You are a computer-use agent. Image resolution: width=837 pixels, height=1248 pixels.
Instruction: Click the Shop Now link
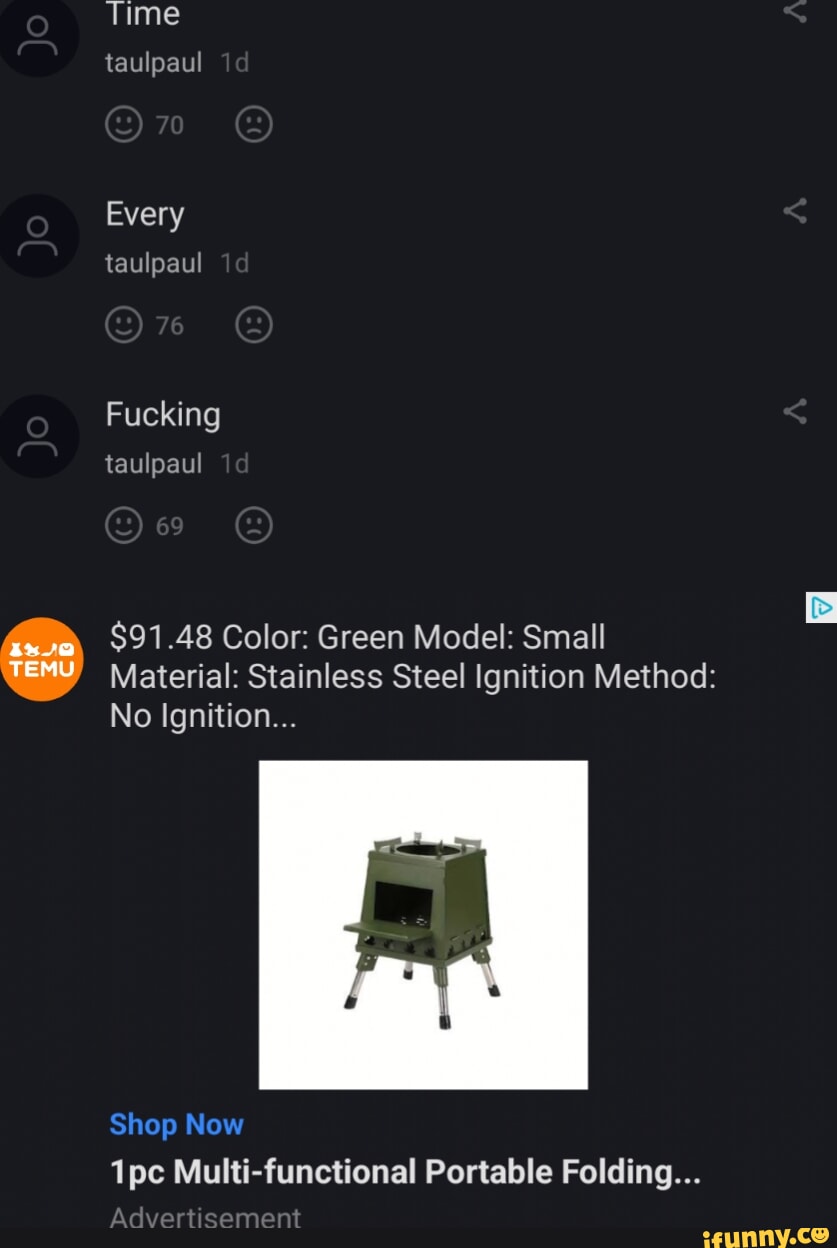pos(176,1124)
